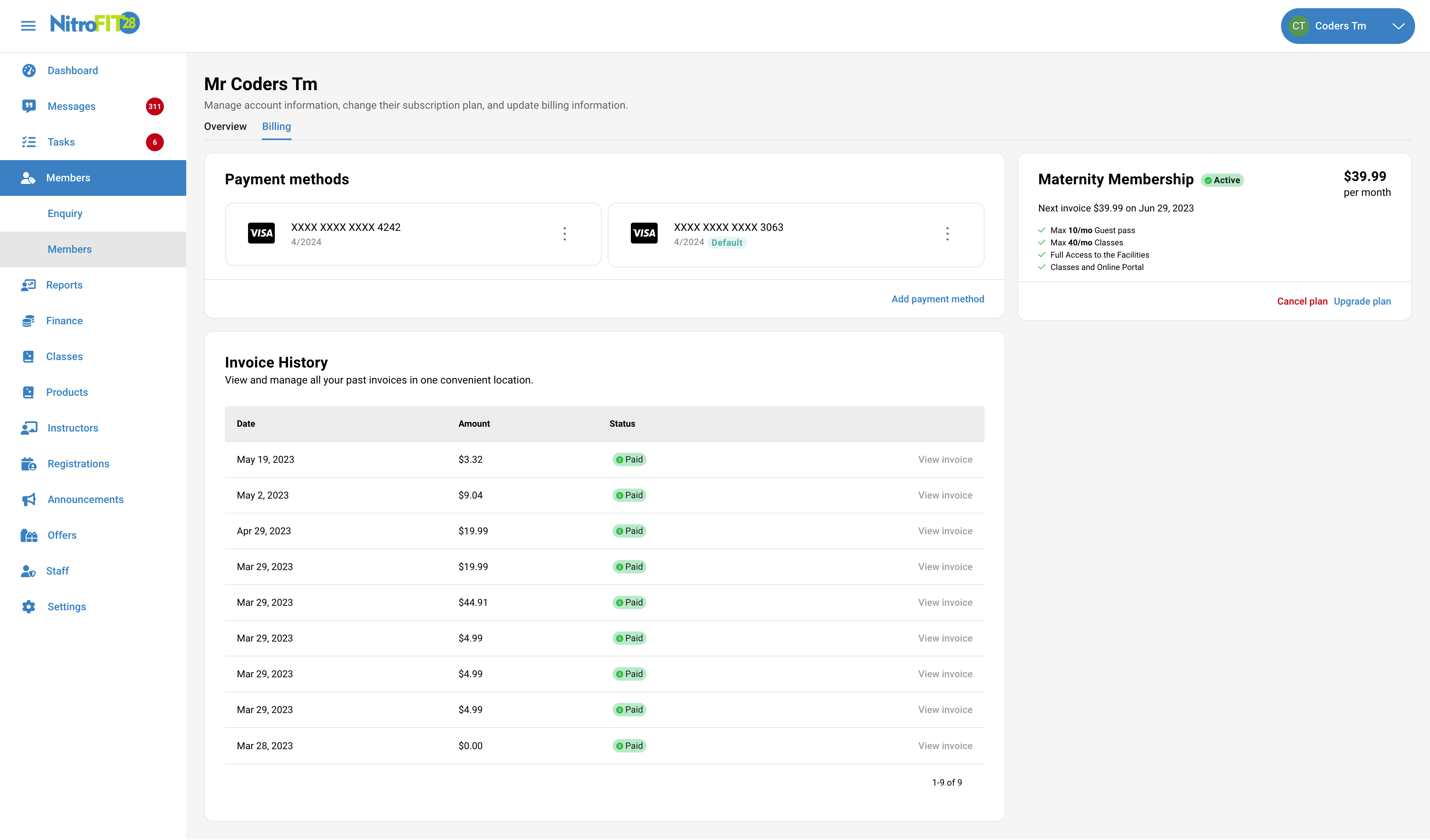The image size is (1430, 840).
Task: Open the Finance section
Action: 64,320
